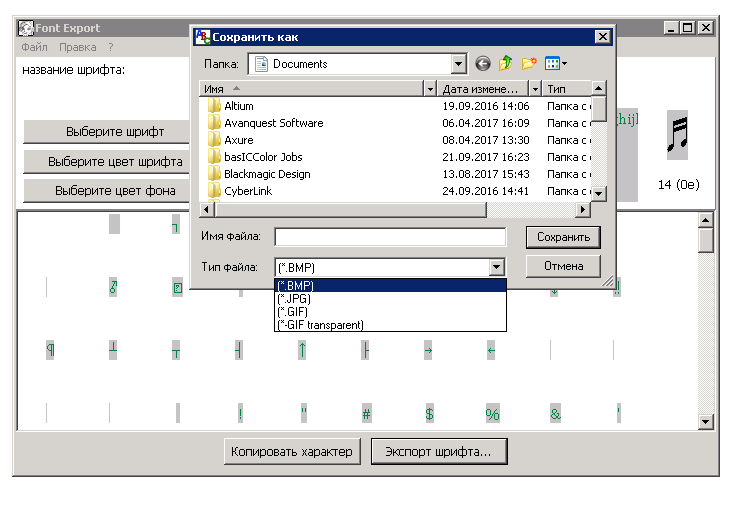This screenshot has width=735, height=509.
Task: Select the pilcrow paragraph glyph
Action: point(50,350)
